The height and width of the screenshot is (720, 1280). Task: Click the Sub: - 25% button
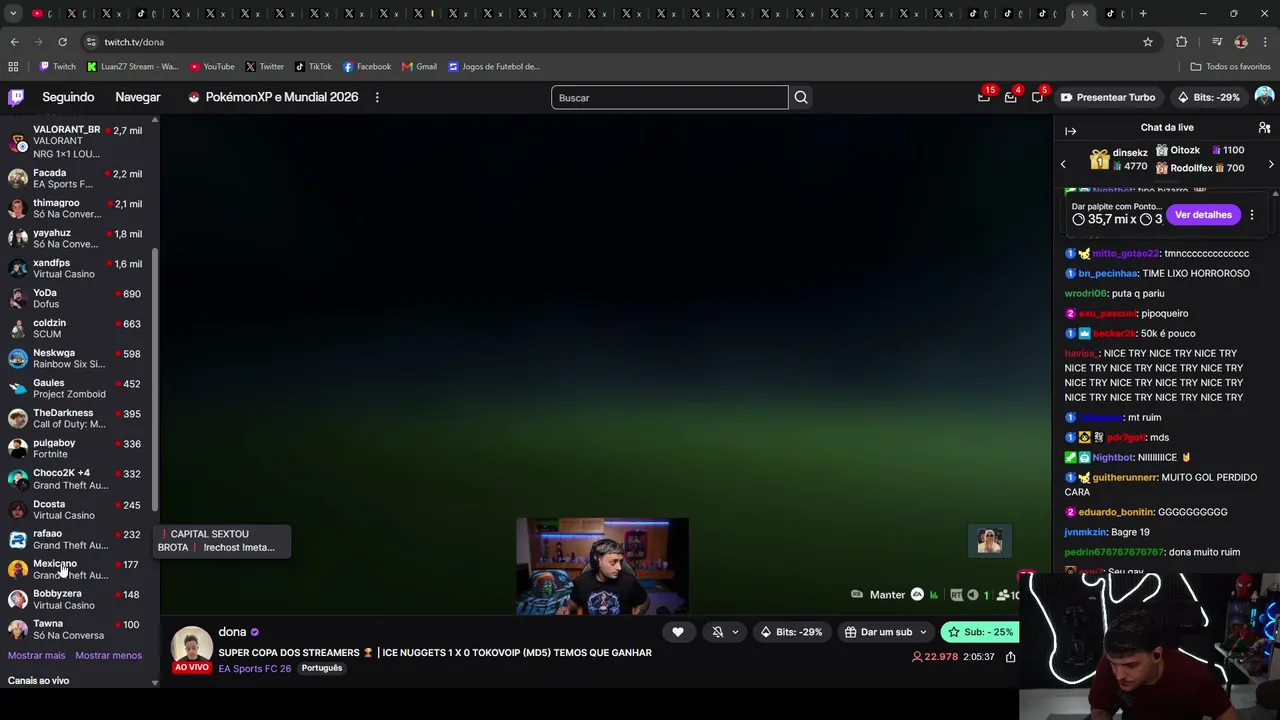tap(980, 632)
